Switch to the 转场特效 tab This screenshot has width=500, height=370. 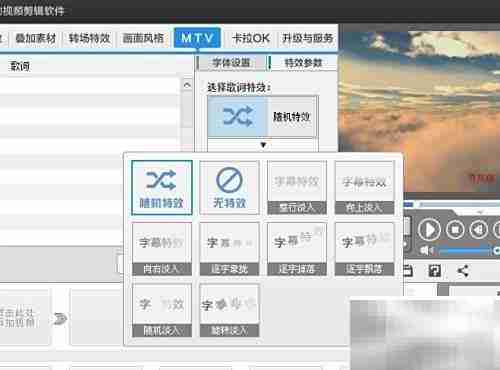click(x=89, y=38)
